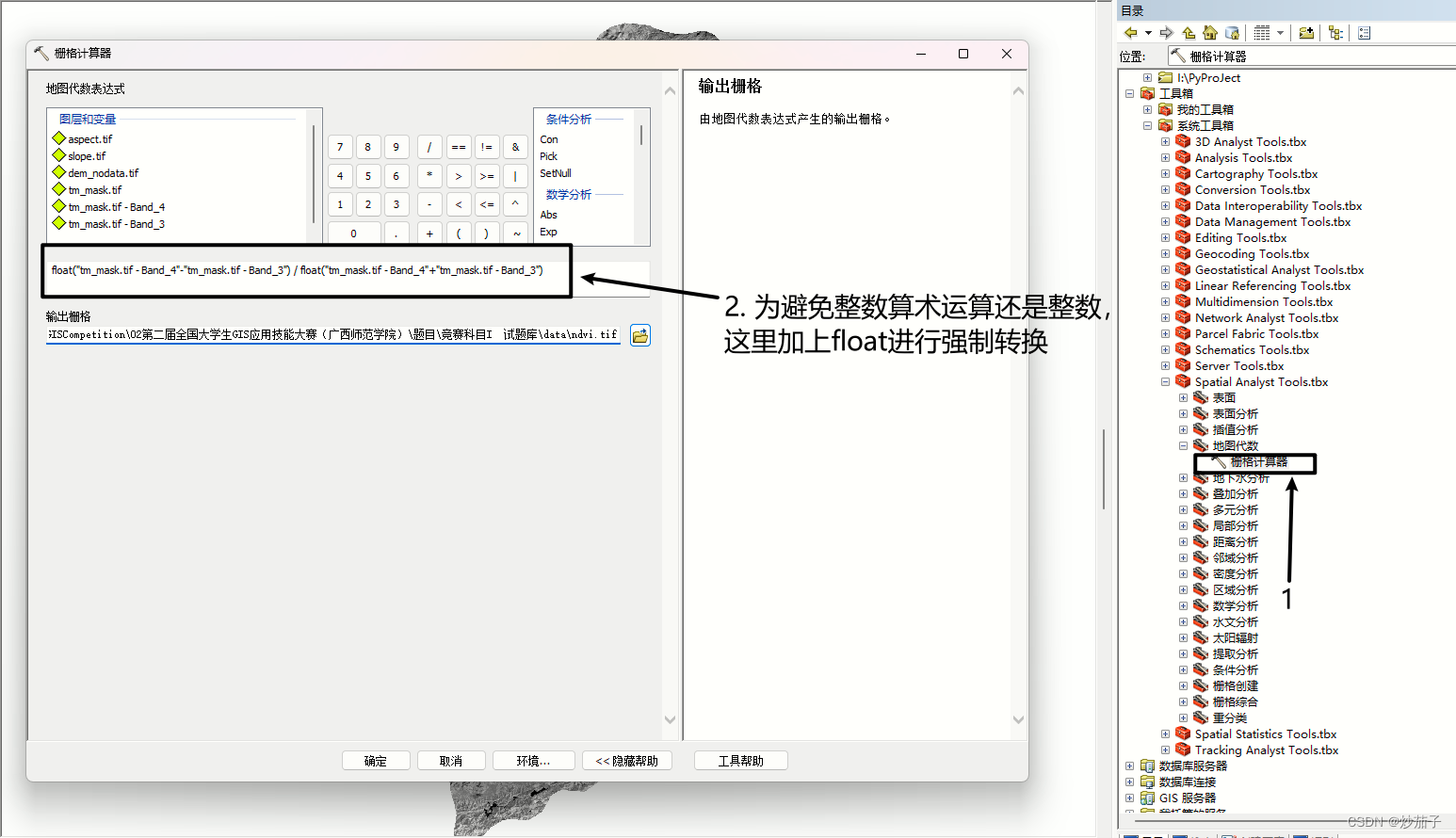Image resolution: width=1456 pixels, height=838 pixels.
Task: Insert the ~ NOT operator key
Action: tap(515, 233)
